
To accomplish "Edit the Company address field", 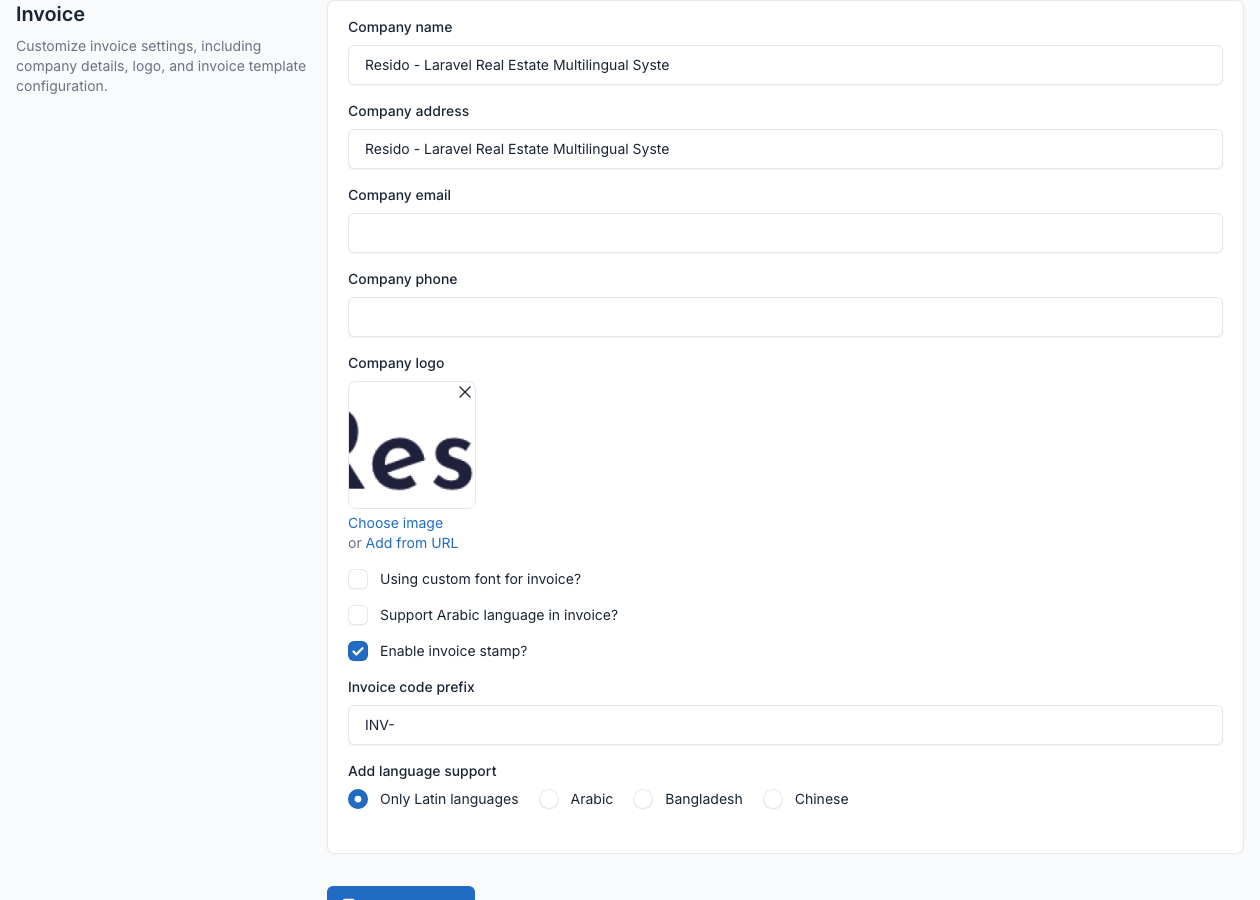I will (785, 149).
